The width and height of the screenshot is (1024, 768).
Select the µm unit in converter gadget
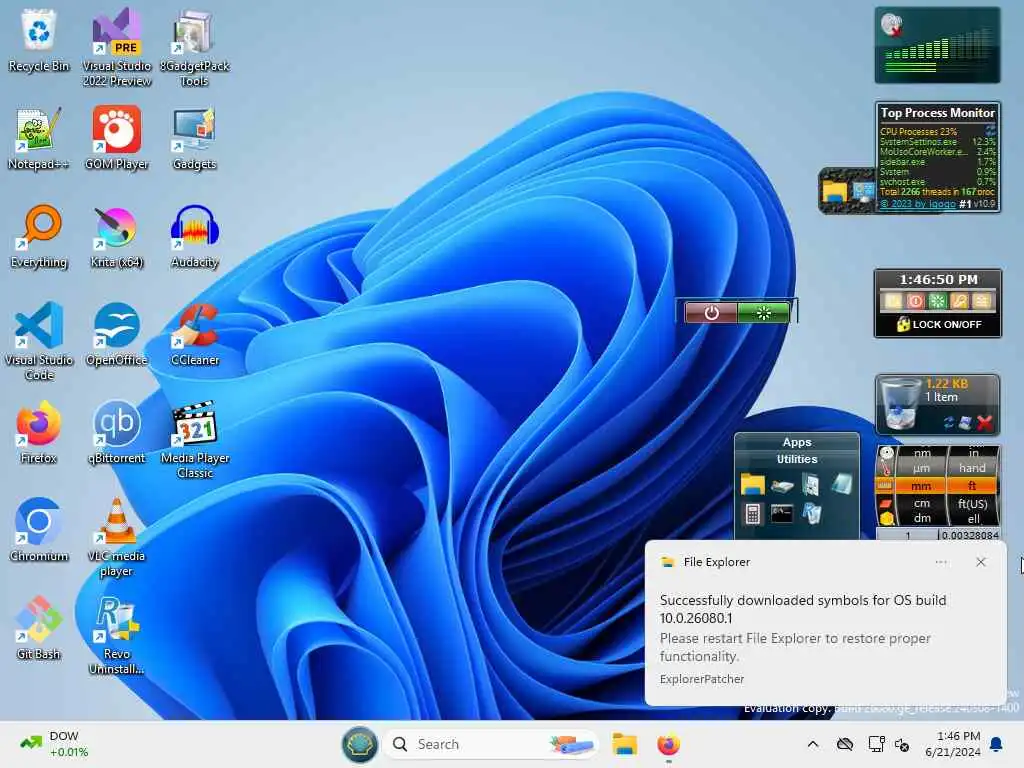pyautogui.click(x=921, y=468)
